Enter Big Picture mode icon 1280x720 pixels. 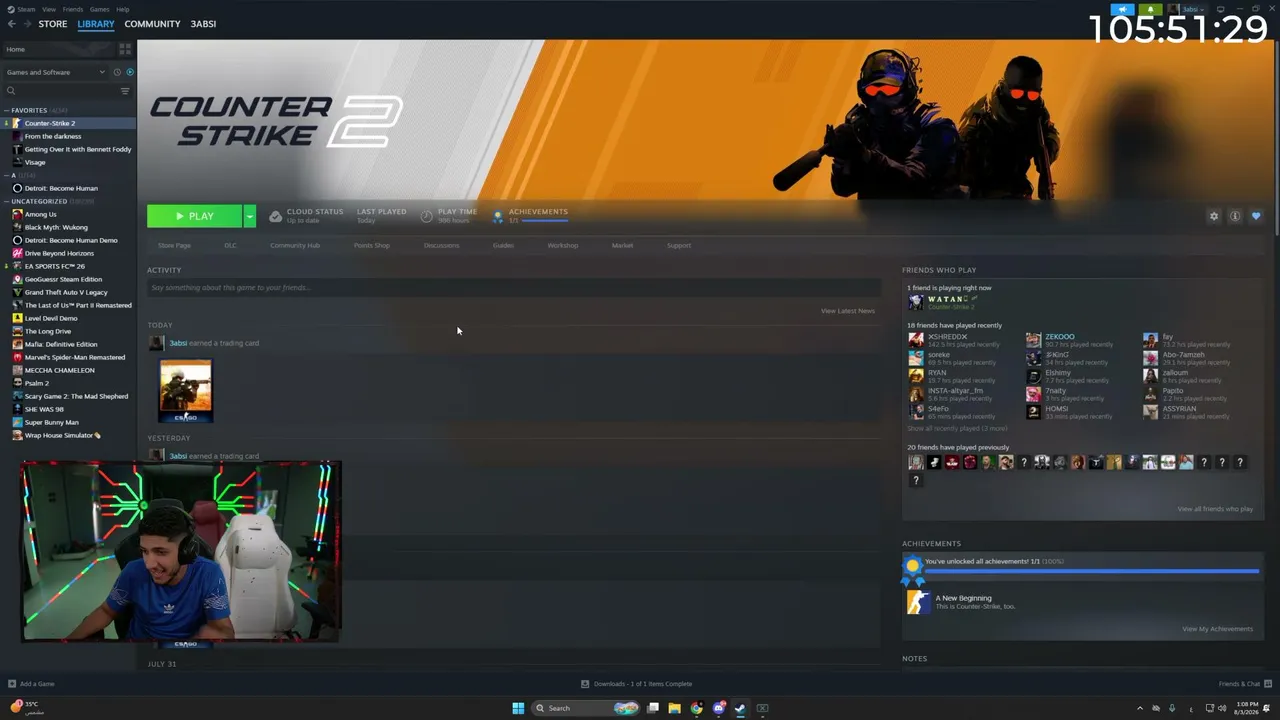point(1220,9)
